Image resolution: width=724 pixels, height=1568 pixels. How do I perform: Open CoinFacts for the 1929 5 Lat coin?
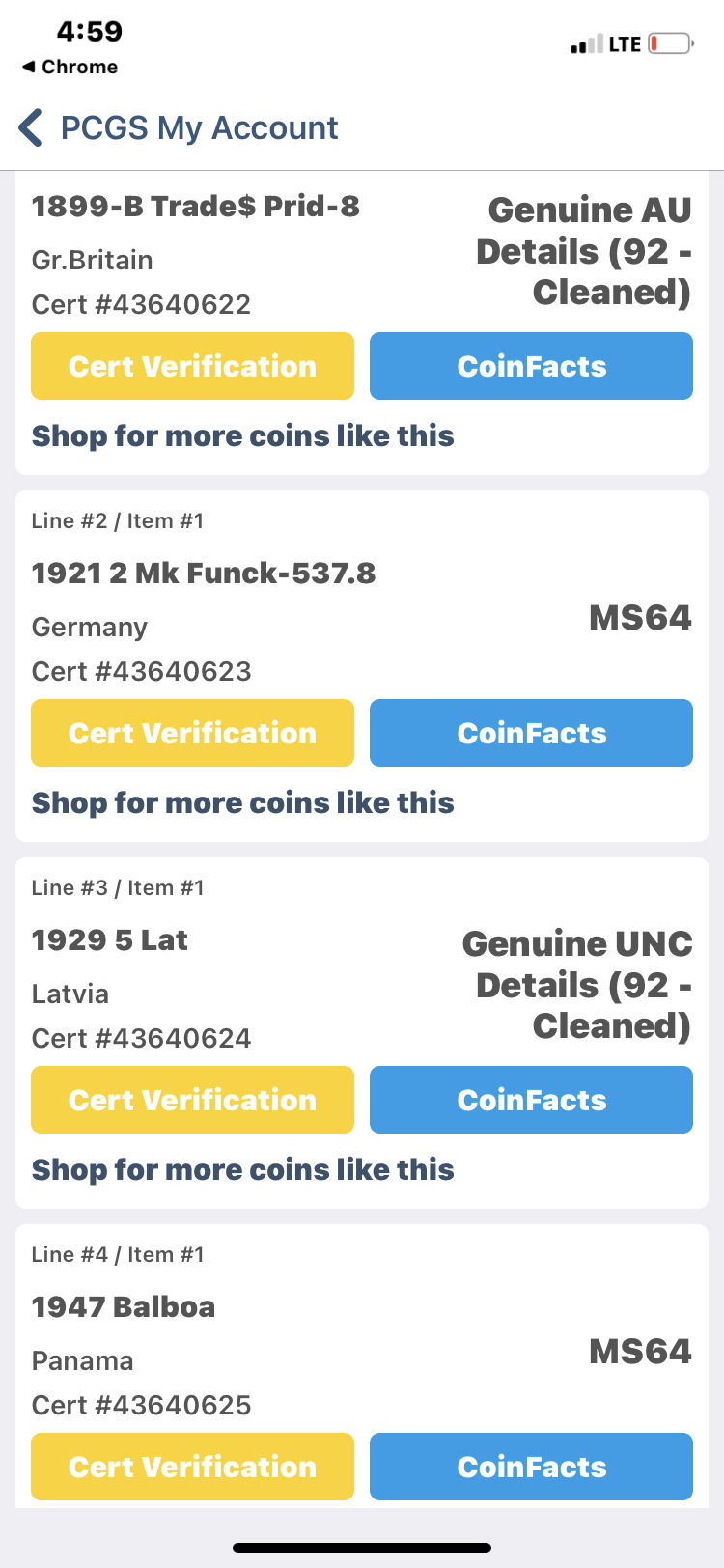[x=531, y=1100]
